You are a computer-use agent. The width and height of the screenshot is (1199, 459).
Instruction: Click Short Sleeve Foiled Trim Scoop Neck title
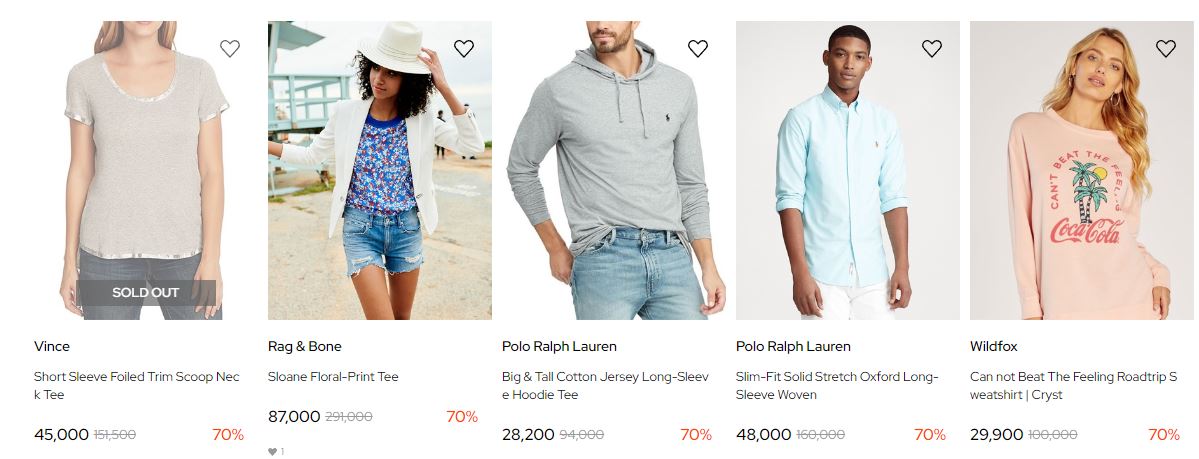(136, 386)
